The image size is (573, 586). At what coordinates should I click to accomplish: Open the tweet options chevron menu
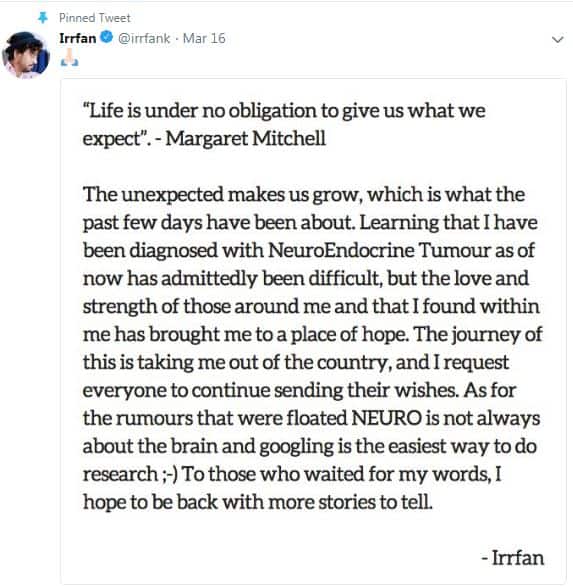(x=558, y=39)
